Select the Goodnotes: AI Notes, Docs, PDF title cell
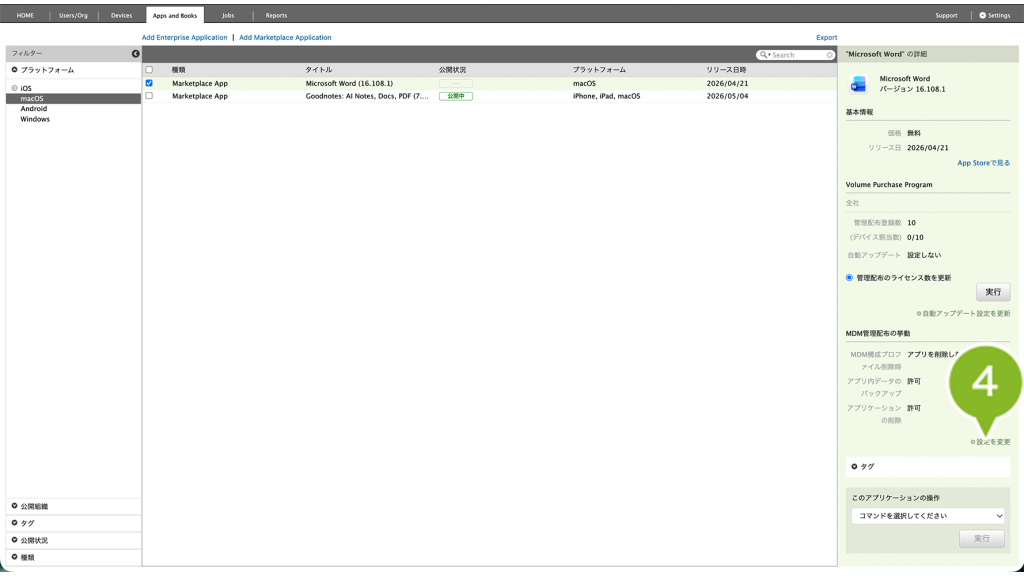Viewport: 1024px width, 576px height. [367, 96]
